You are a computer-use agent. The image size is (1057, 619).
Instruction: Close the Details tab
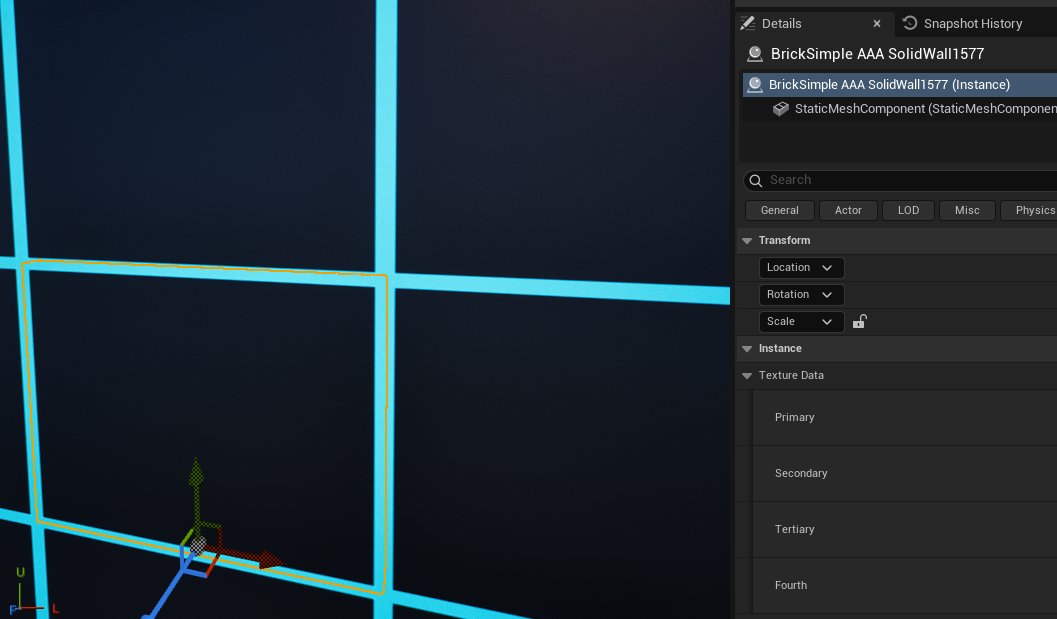point(876,24)
